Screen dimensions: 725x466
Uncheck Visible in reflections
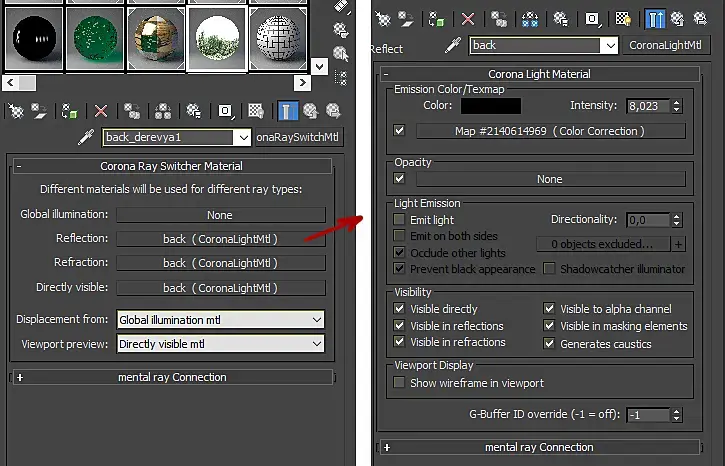click(399, 325)
